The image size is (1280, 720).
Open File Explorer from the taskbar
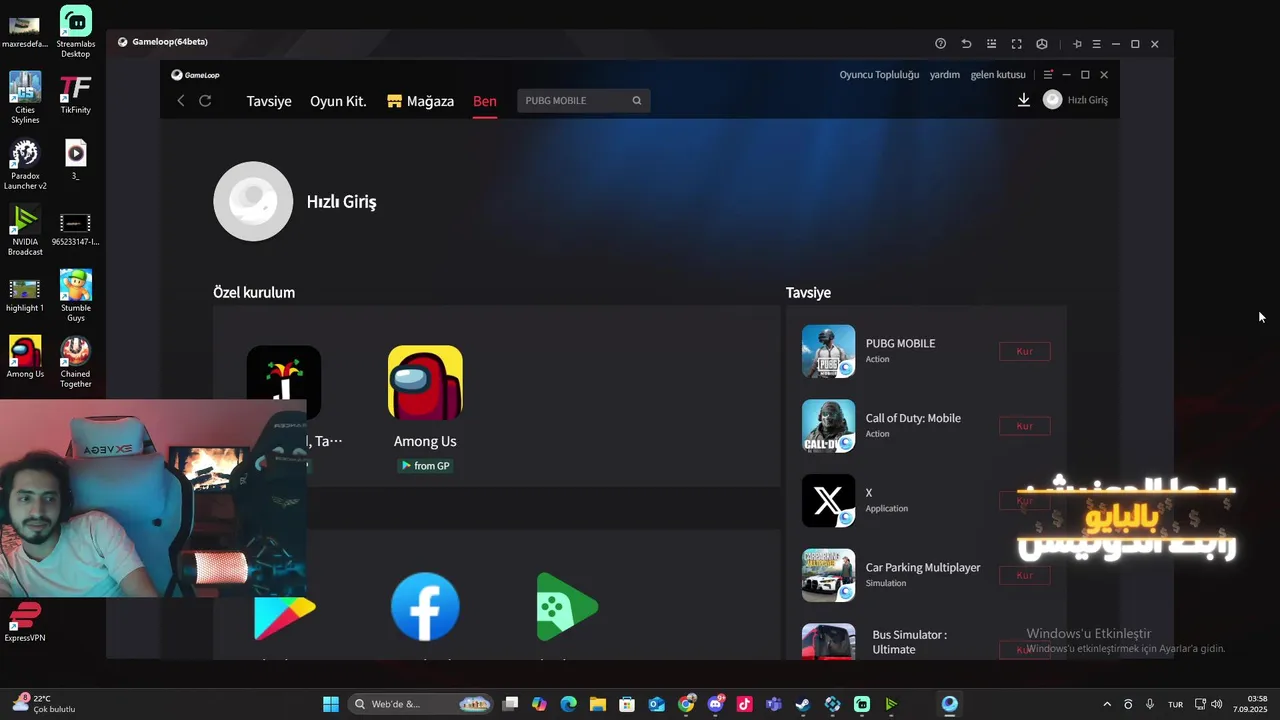point(598,704)
